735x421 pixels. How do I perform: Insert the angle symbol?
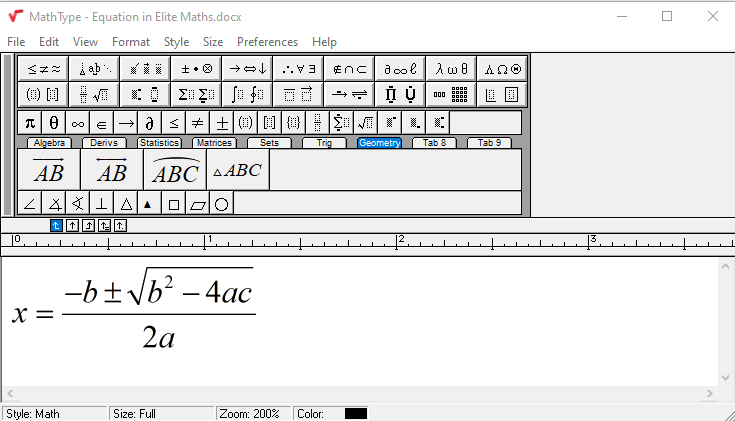(30, 204)
